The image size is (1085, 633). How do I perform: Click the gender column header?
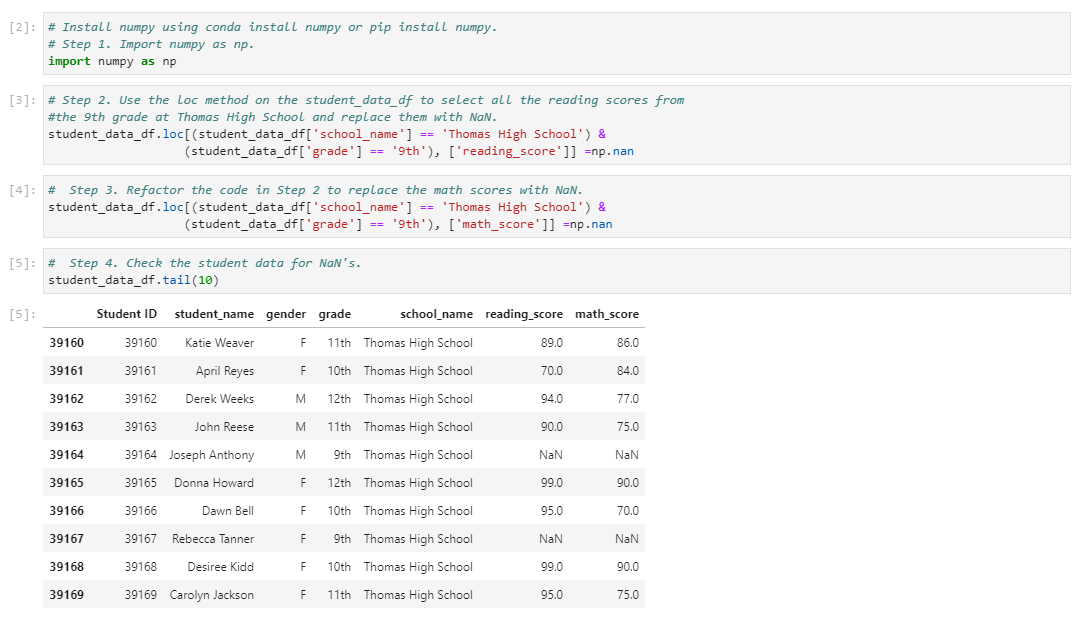(x=286, y=314)
